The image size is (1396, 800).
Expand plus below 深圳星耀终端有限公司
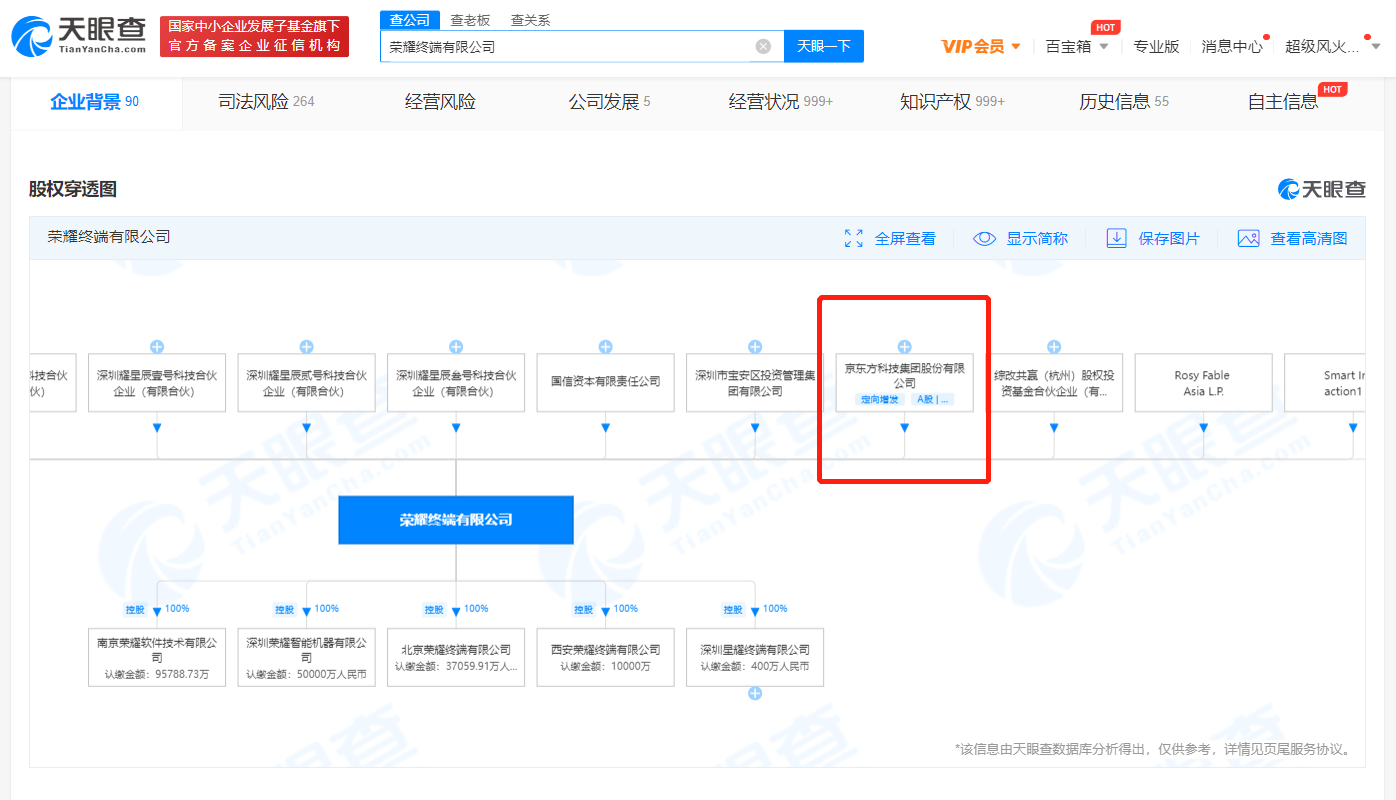[x=755, y=693]
